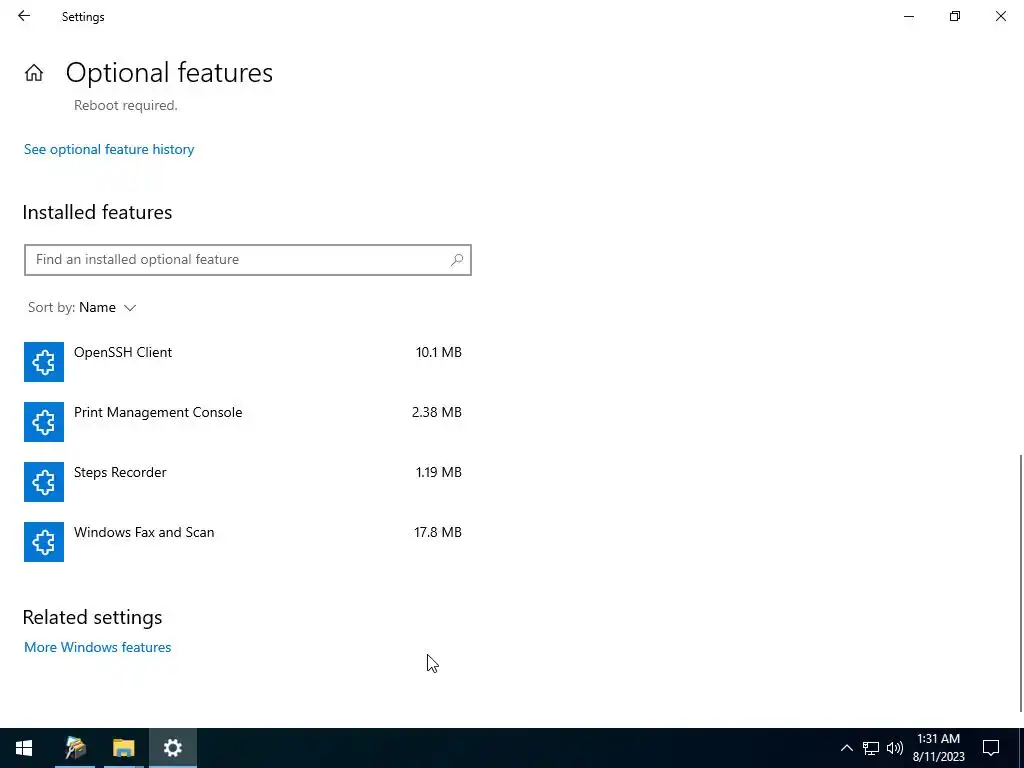Click the OpenSSH Client puzzle icon
1024x768 pixels.
click(x=44, y=362)
